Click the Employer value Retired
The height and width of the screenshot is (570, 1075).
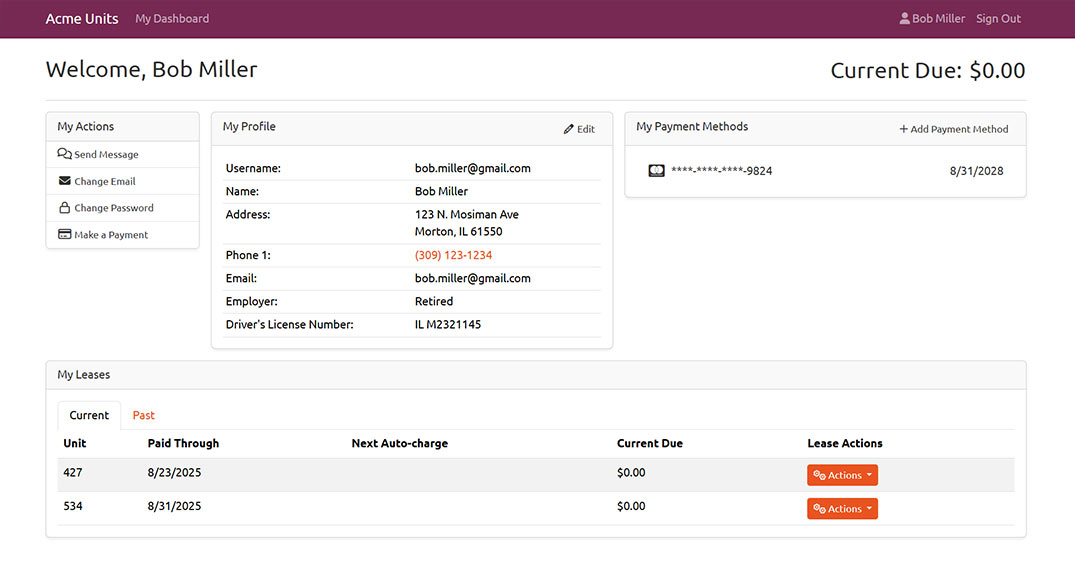434,301
